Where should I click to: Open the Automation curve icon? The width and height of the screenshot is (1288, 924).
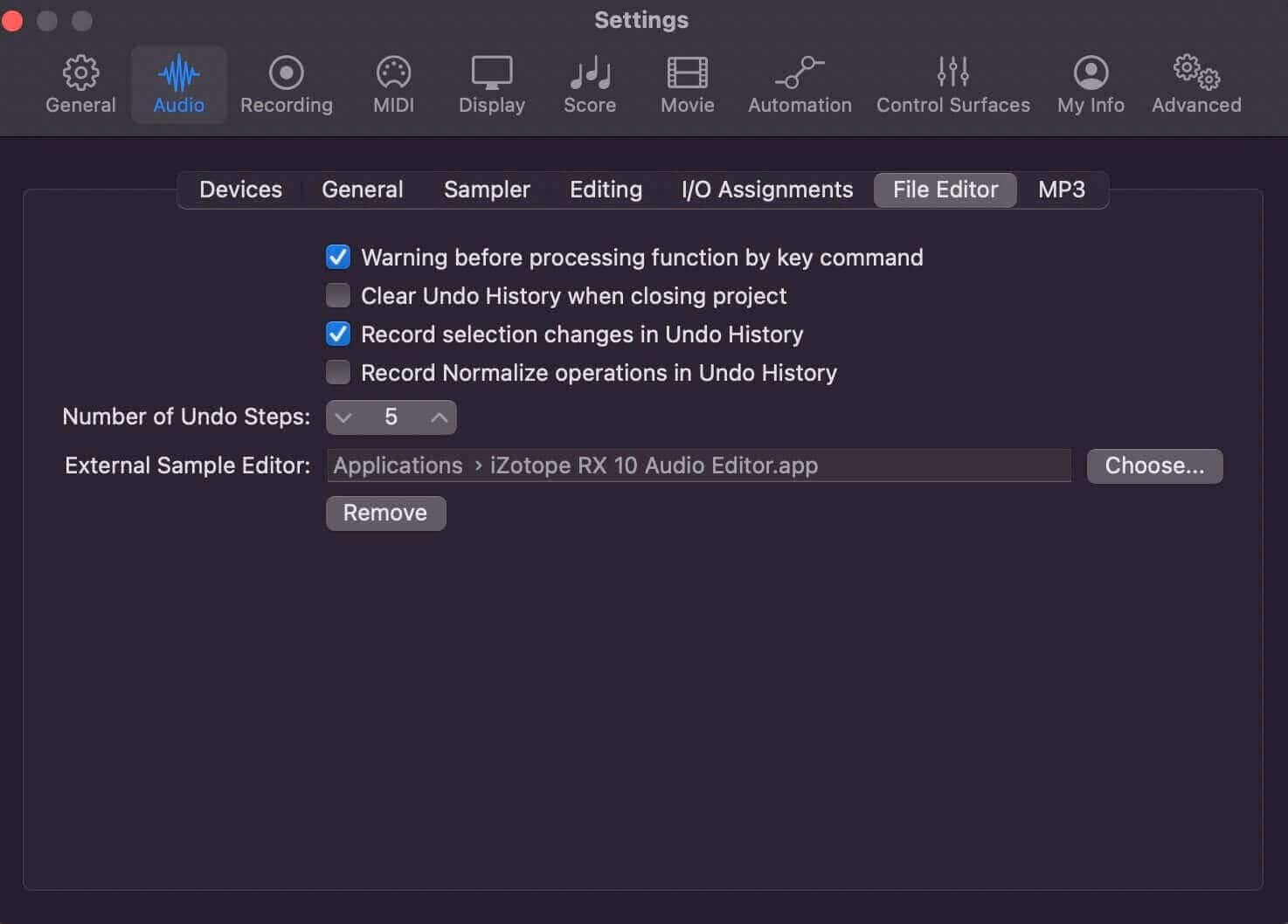click(800, 73)
